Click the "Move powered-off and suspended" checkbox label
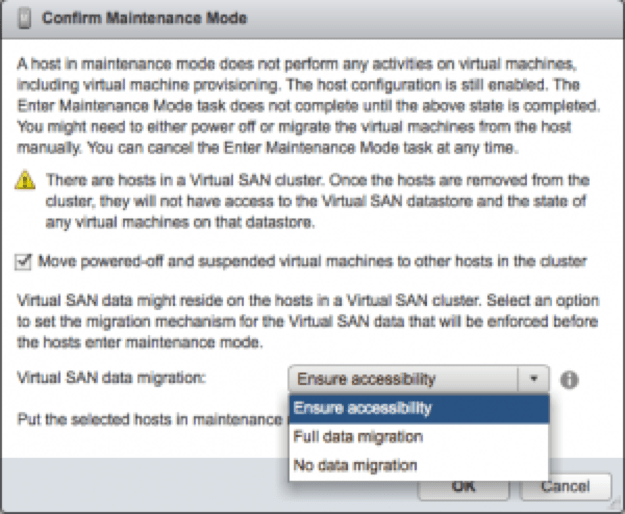 click(312, 261)
